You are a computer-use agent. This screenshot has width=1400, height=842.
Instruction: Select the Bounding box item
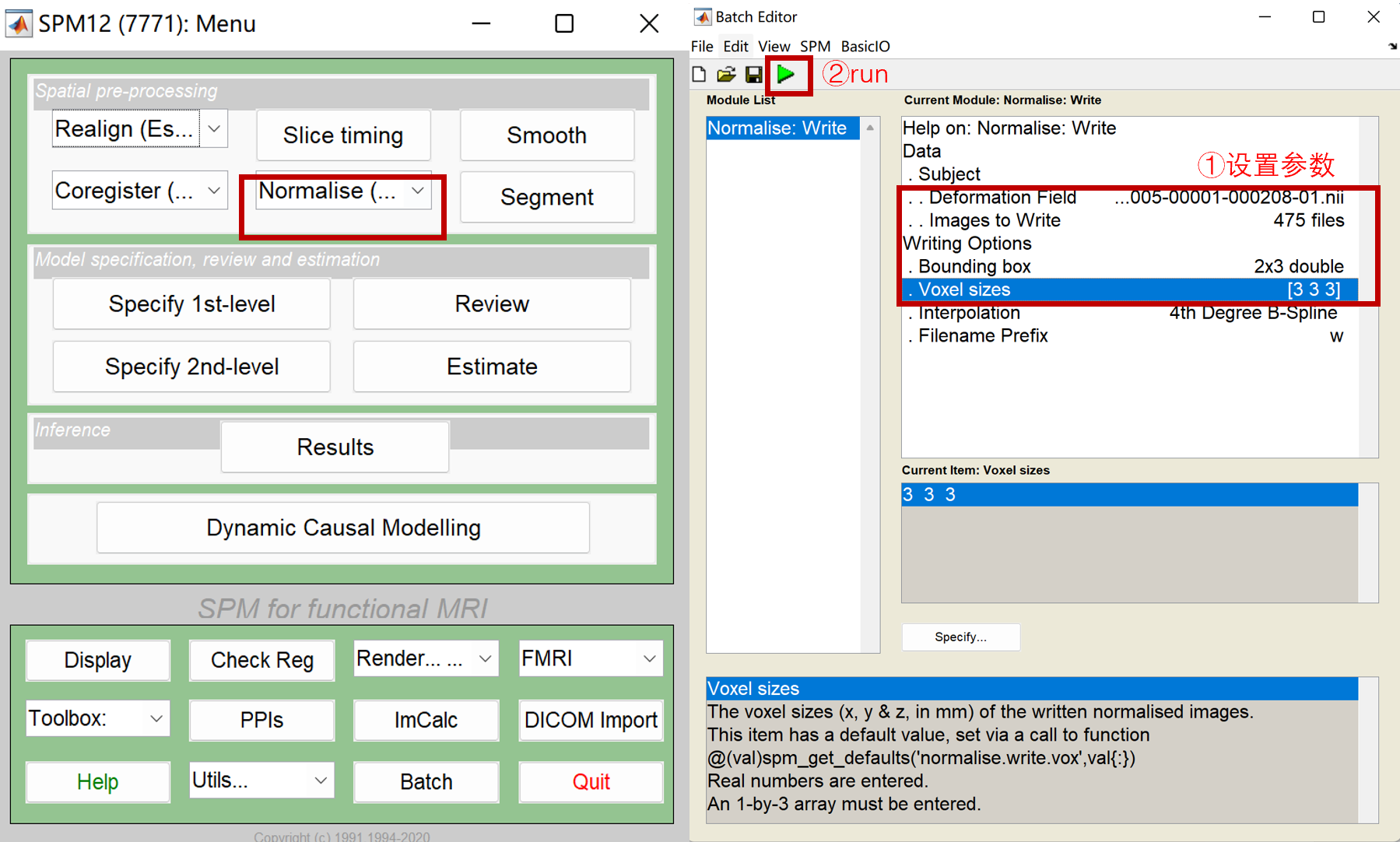(x=1130, y=267)
